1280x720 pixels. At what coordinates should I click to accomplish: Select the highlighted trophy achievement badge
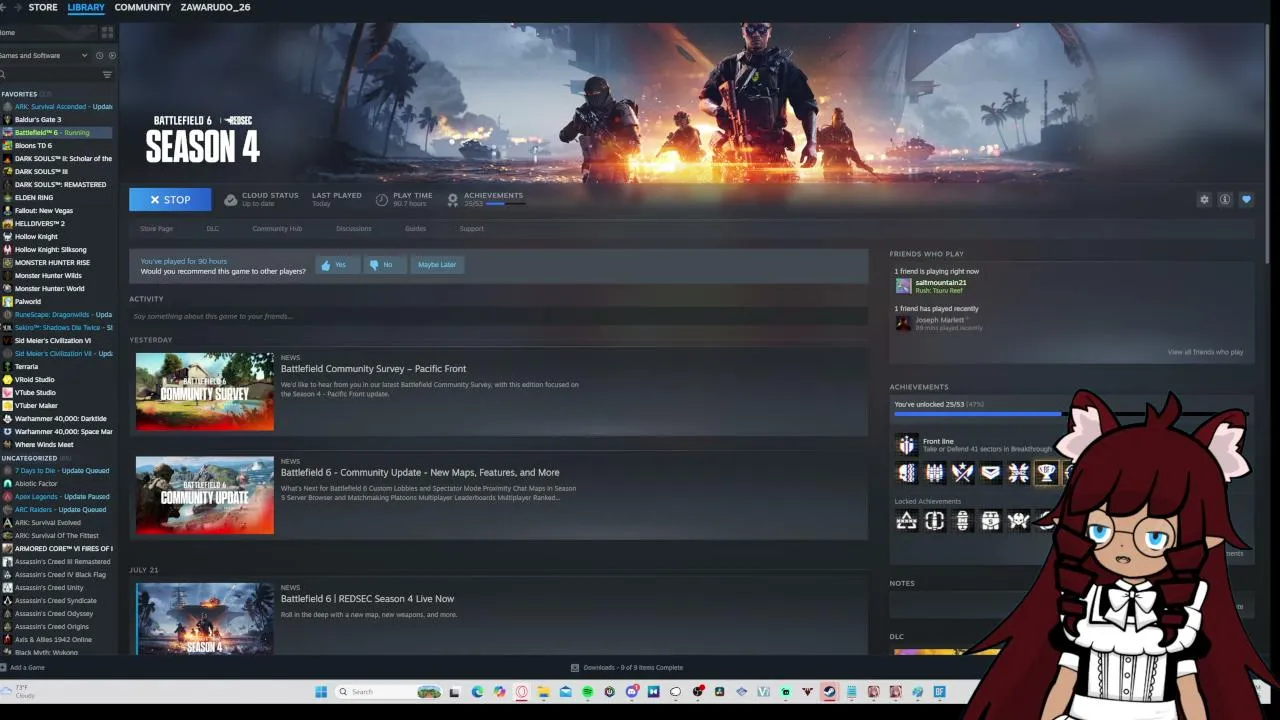[1046, 473]
